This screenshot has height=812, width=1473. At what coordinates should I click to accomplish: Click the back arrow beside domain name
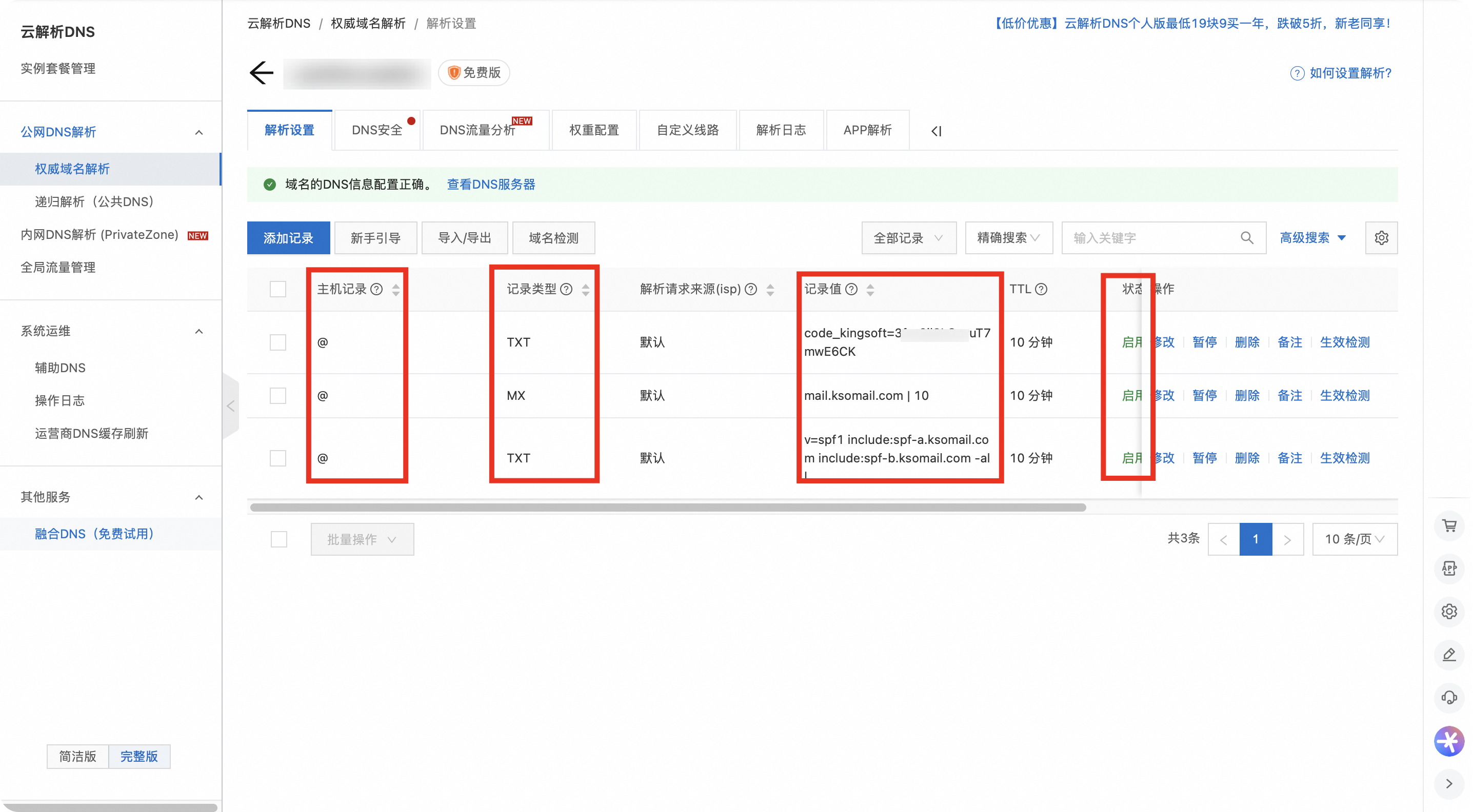(262, 73)
